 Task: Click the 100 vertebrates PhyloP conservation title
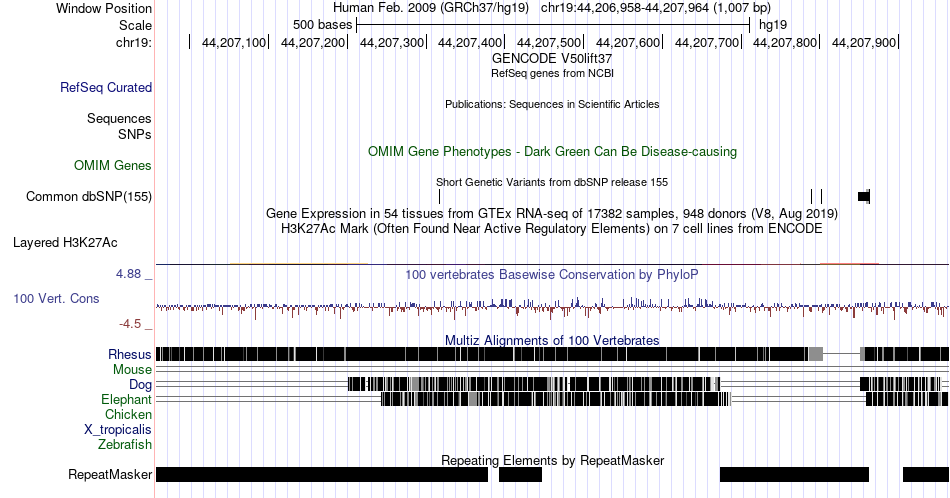(552, 274)
